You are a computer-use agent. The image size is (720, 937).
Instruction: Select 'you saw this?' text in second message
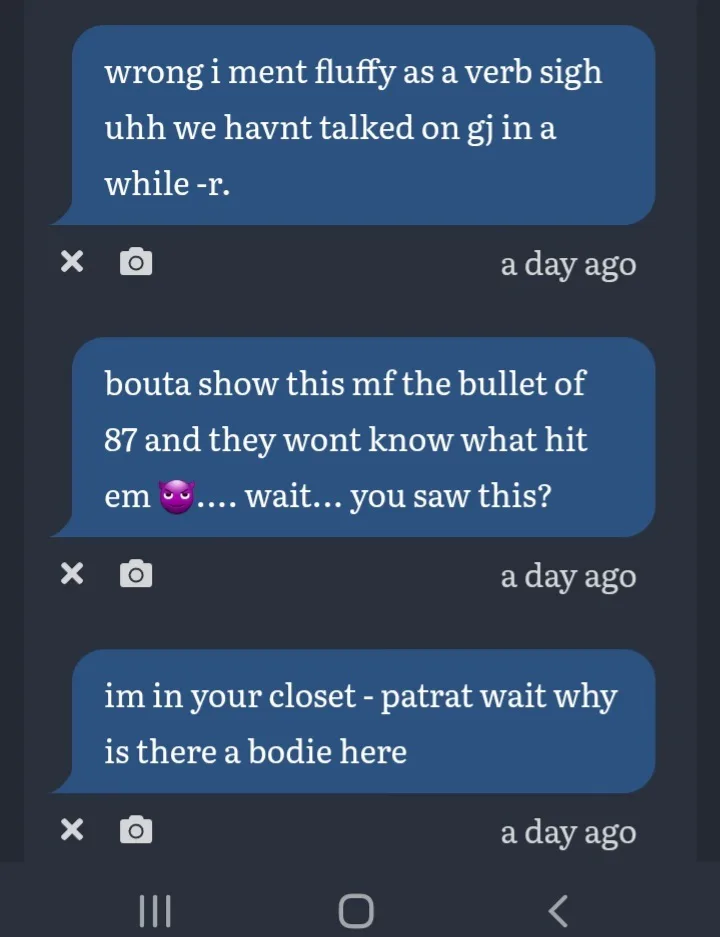pyautogui.click(x=451, y=497)
